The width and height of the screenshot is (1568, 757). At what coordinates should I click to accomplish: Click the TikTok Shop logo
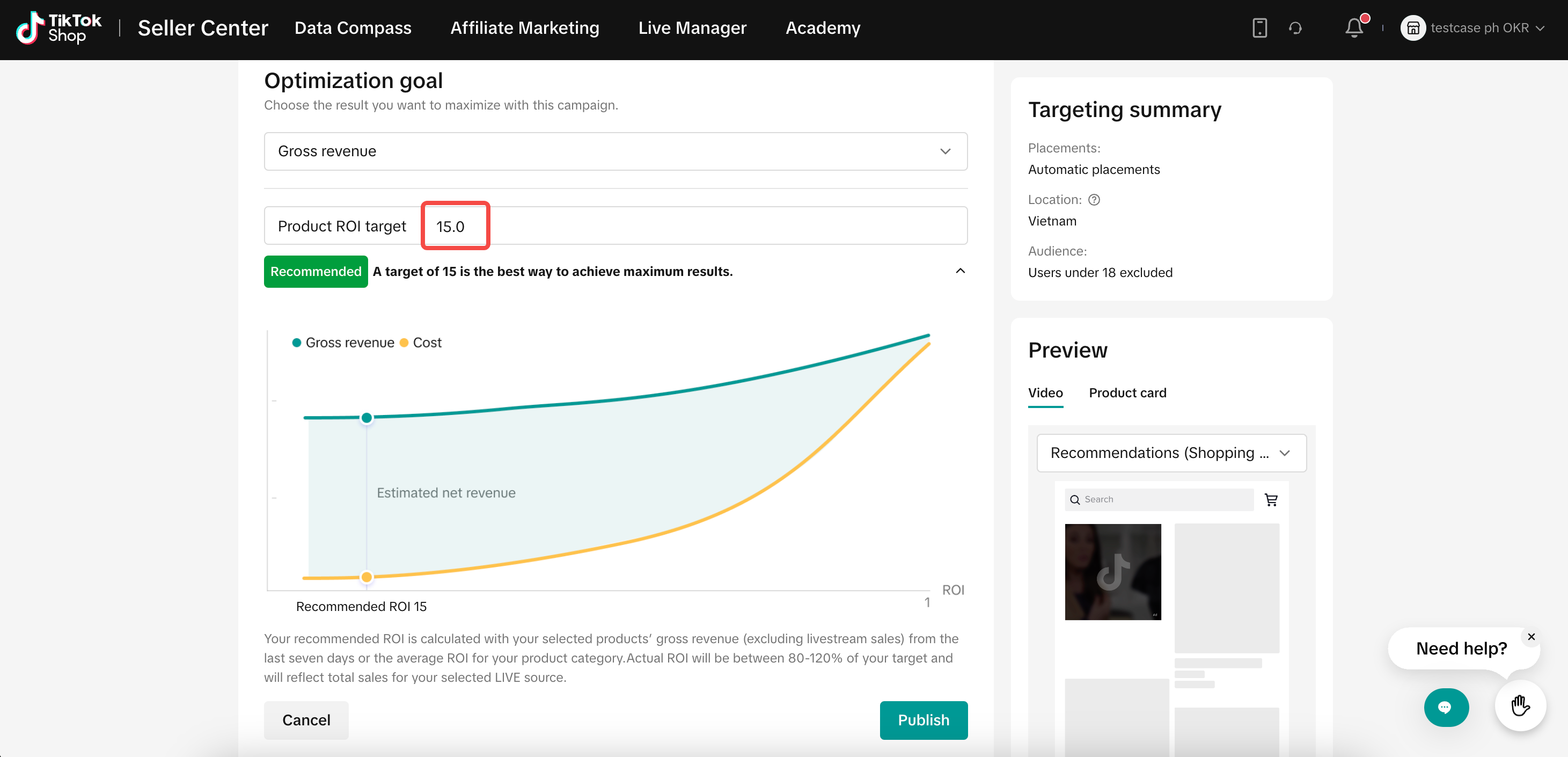point(58,28)
